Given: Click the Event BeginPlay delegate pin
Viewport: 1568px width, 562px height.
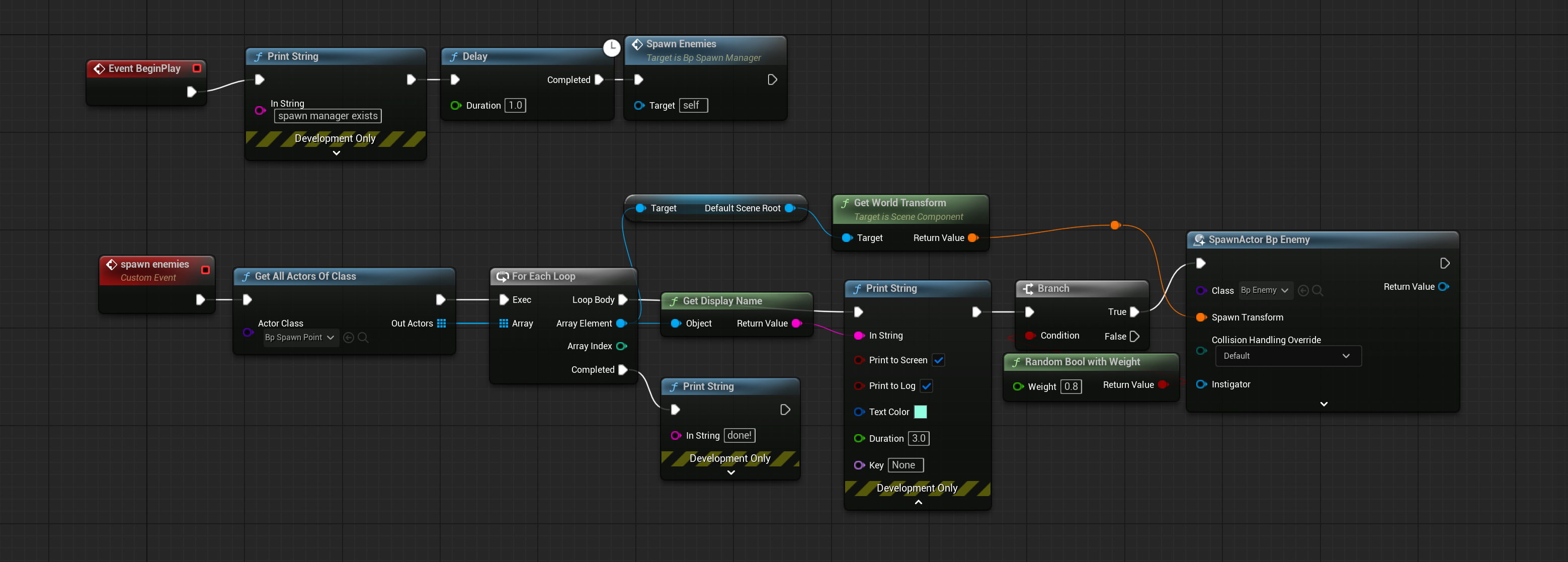Looking at the screenshot, I should click(197, 68).
